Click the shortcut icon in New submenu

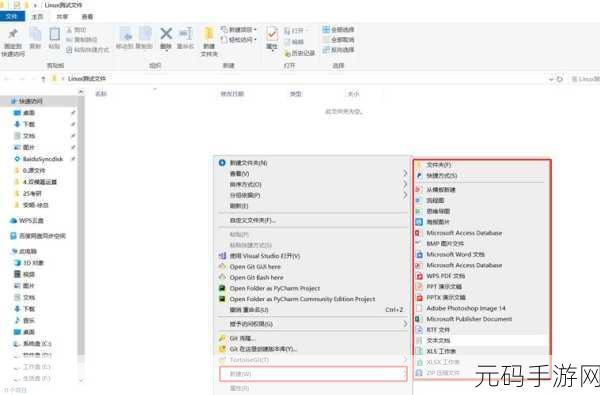click(x=419, y=175)
